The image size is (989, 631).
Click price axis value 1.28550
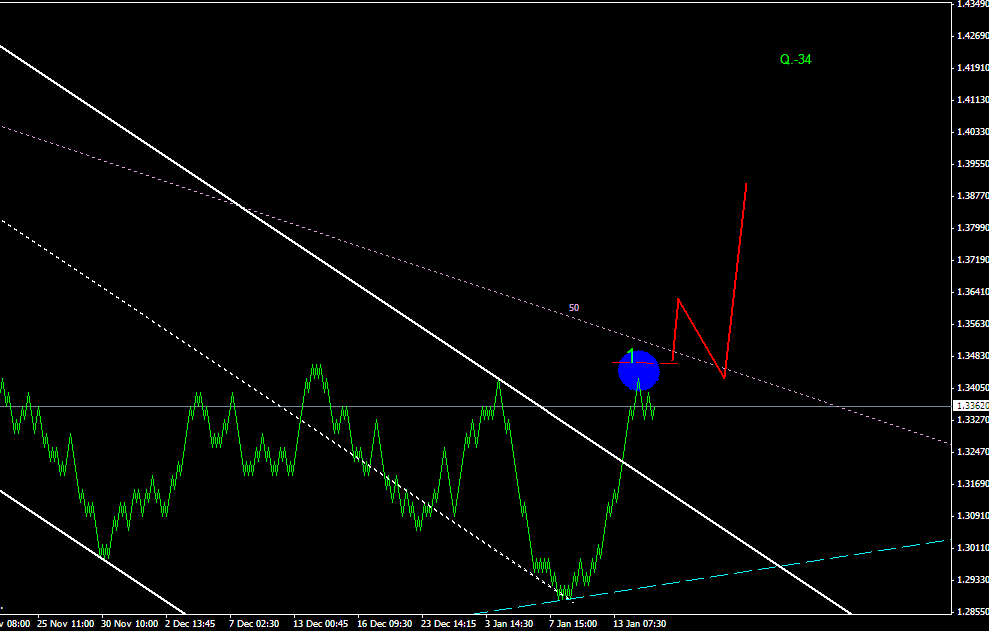coord(972,611)
